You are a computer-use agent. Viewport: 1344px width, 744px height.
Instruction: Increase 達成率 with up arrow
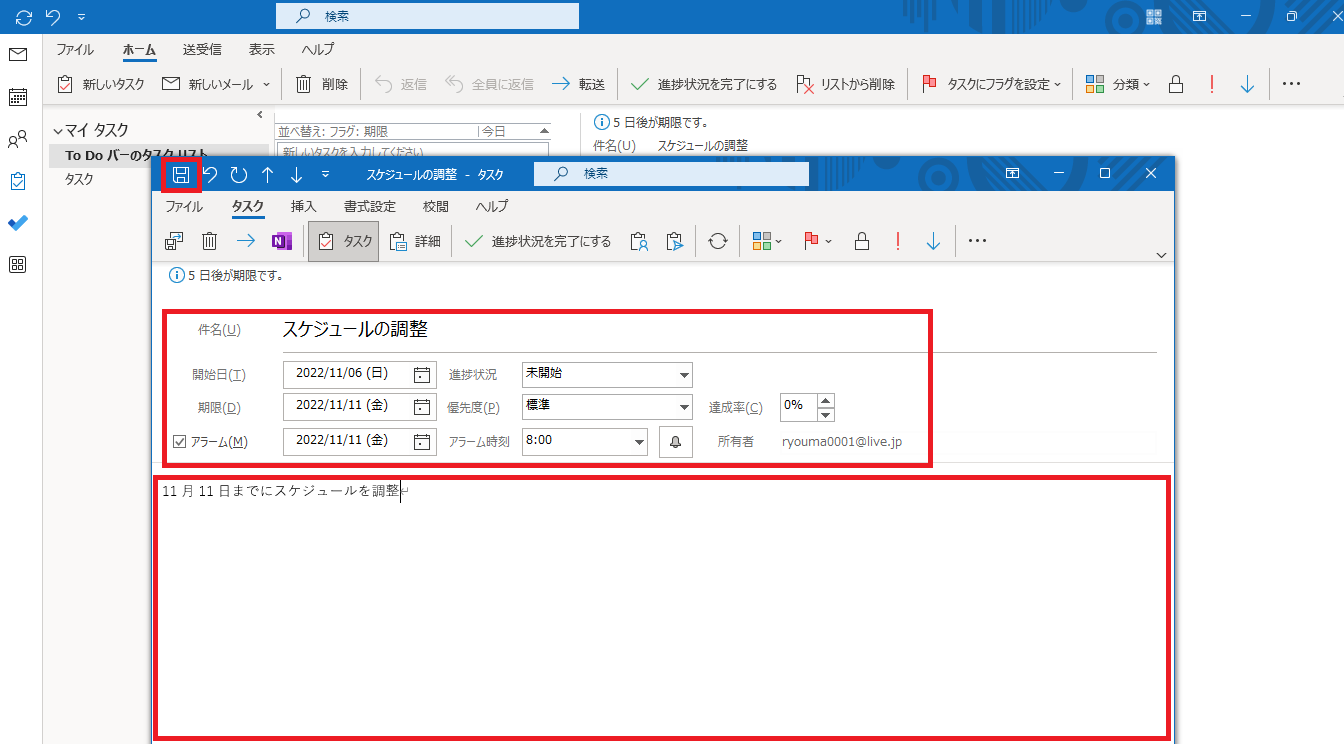[x=826, y=401]
